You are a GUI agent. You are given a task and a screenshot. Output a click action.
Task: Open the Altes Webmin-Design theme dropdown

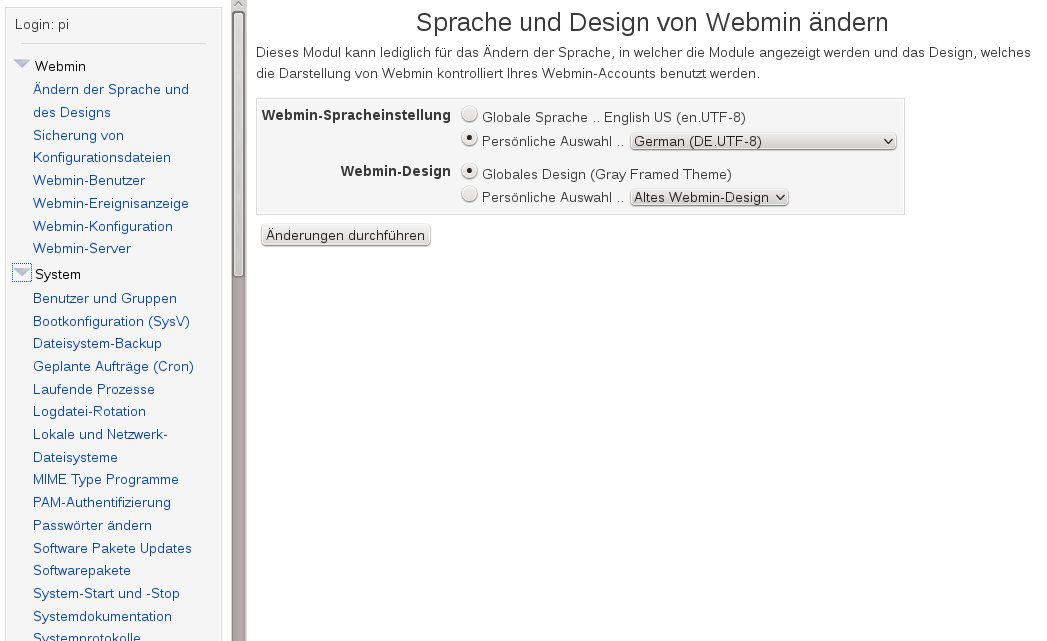click(709, 198)
